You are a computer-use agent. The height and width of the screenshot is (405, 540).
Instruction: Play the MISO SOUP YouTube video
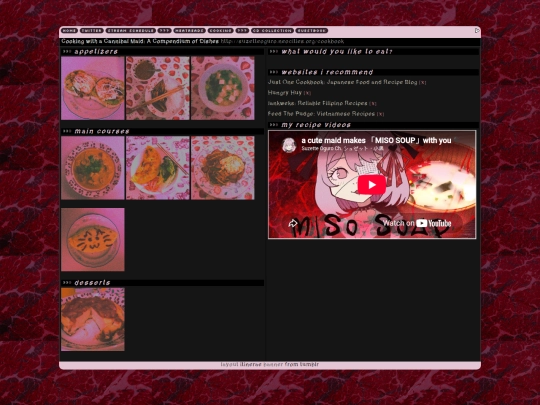pyautogui.click(x=372, y=185)
